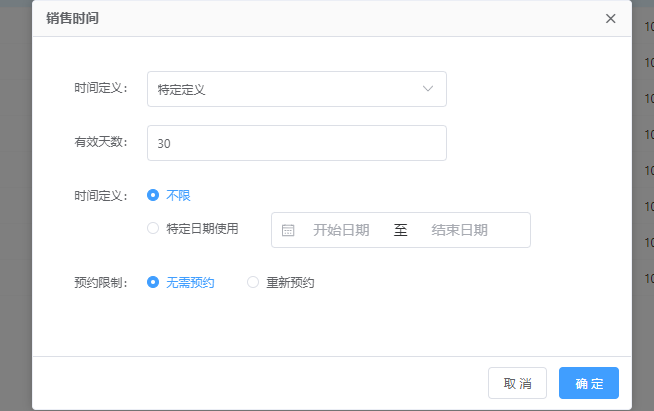Pick the 重新预约 radio button
The image size is (654, 411).
tap(253, 282)
